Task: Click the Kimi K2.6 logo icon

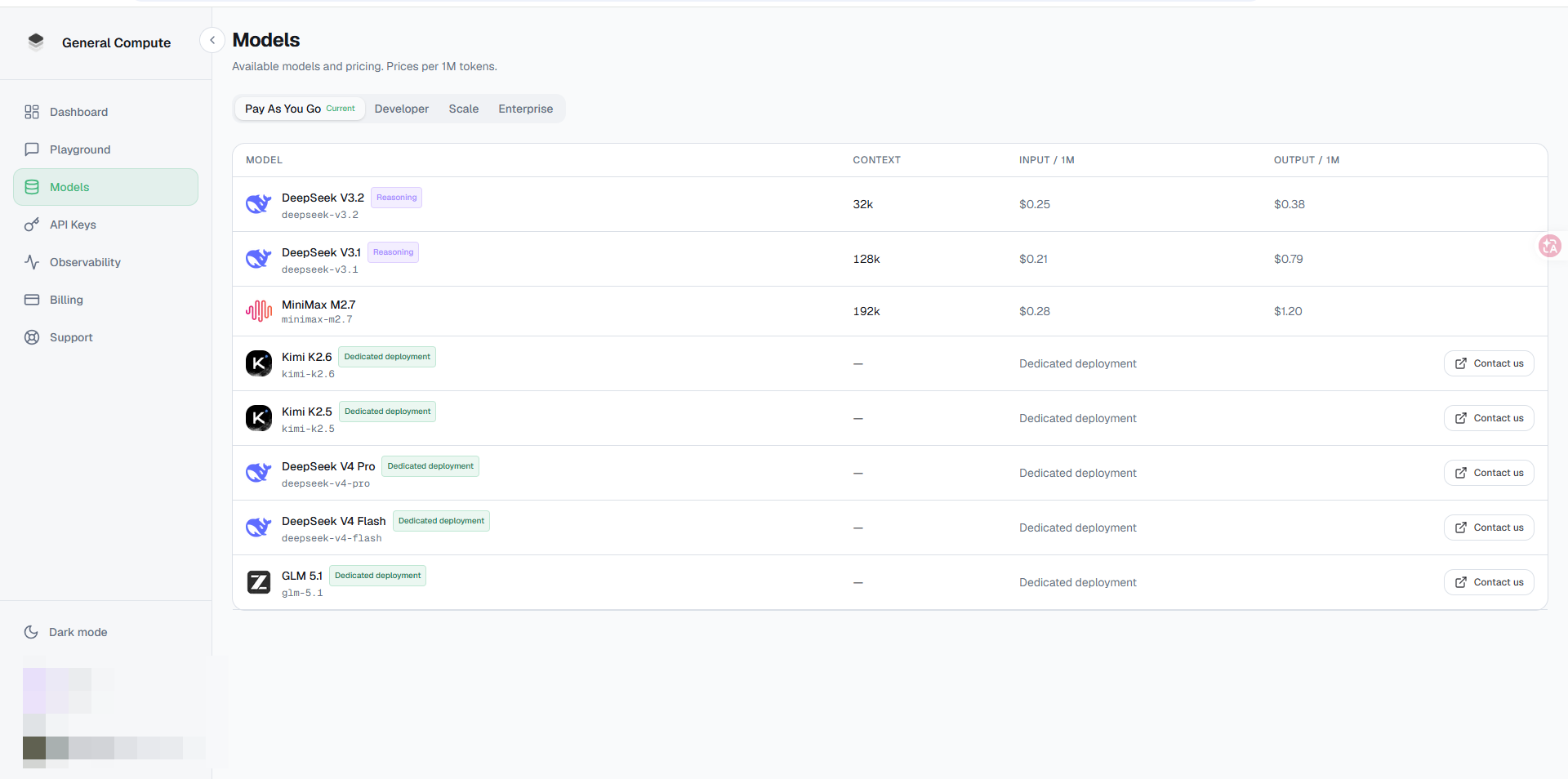Action: click(259, 363)
